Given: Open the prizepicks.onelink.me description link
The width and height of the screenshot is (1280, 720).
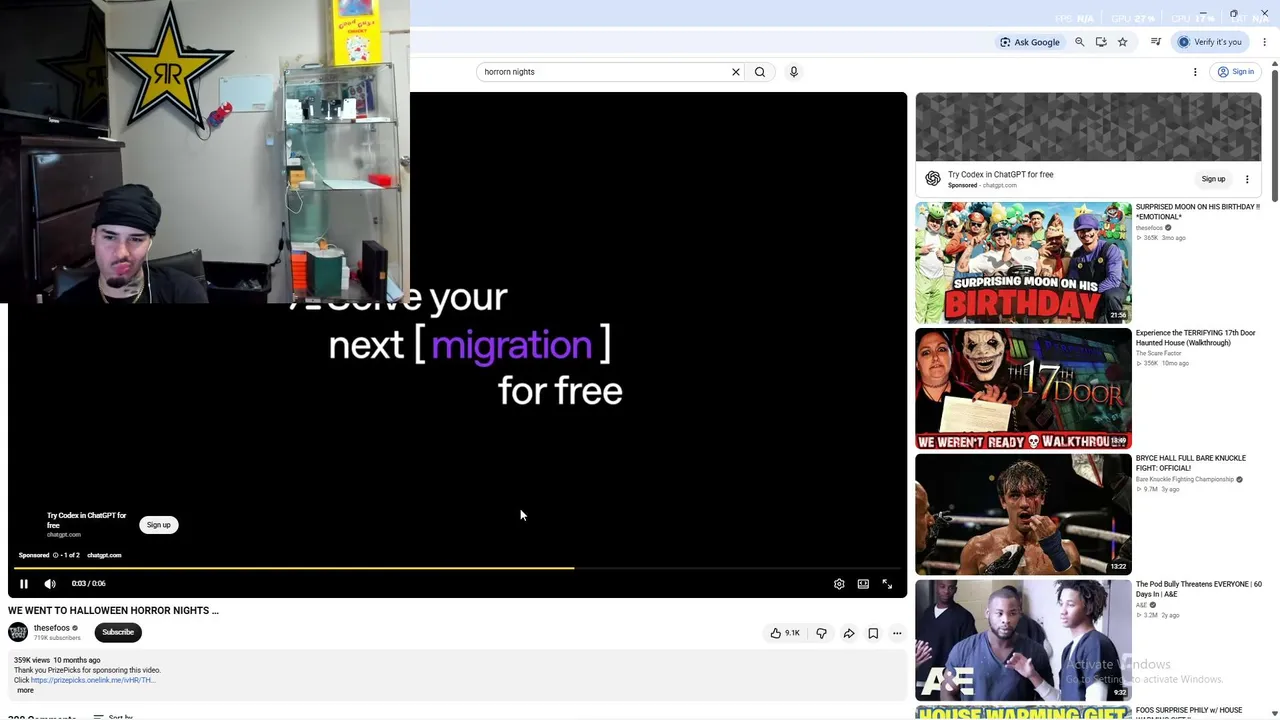Looking at the screenshot, I should [x=93, y=680].
